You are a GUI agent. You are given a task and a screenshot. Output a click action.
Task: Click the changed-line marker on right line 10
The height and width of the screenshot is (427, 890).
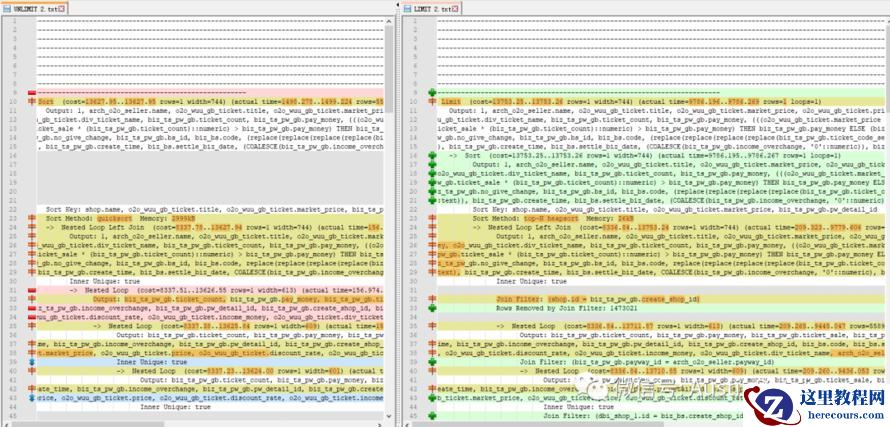[x=431, y=101]
